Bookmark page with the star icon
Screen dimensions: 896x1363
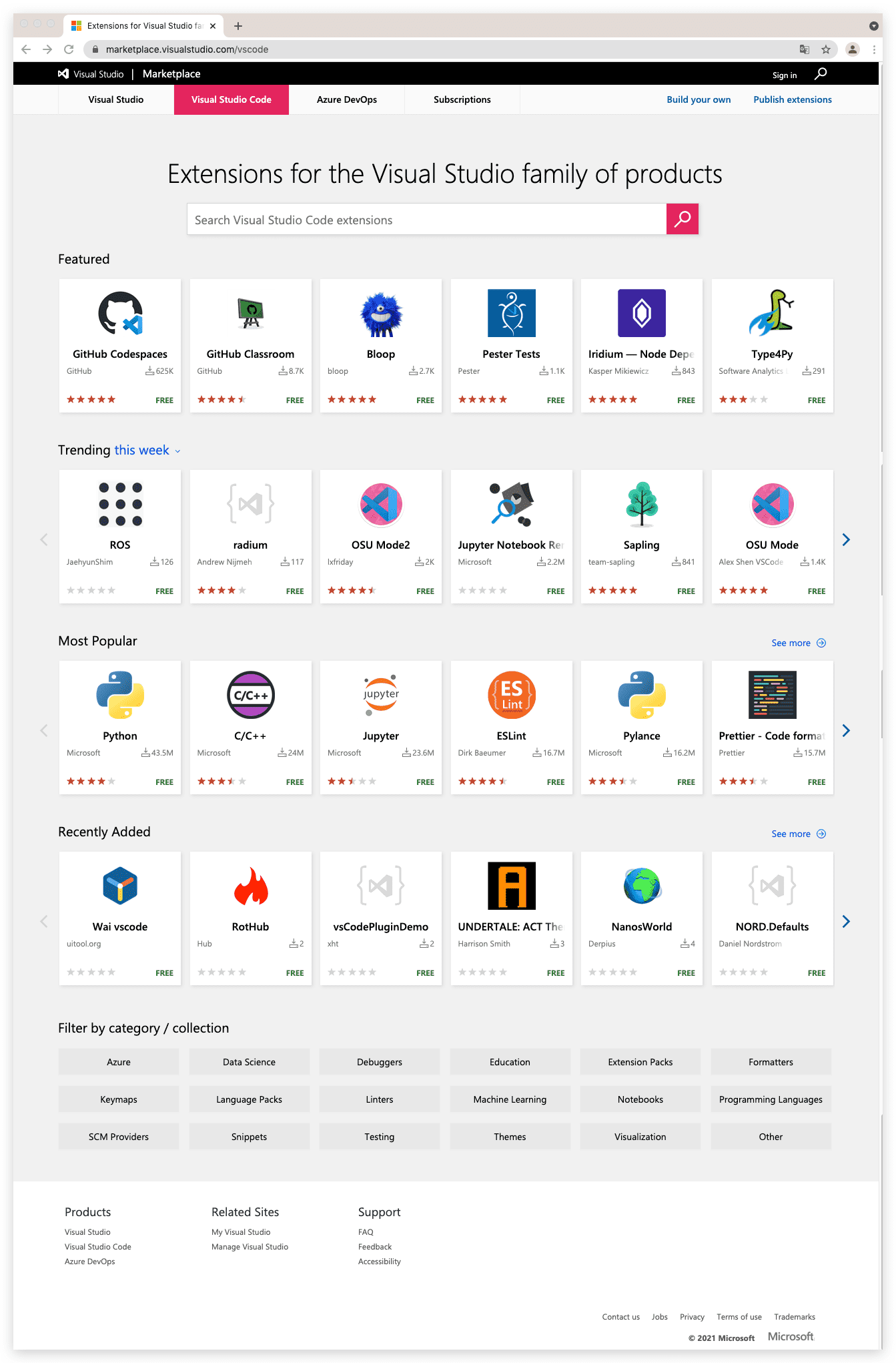[x=826, y=49]
